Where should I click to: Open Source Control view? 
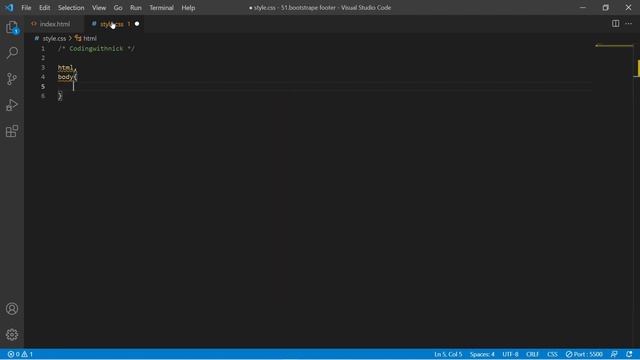[12, 79]
